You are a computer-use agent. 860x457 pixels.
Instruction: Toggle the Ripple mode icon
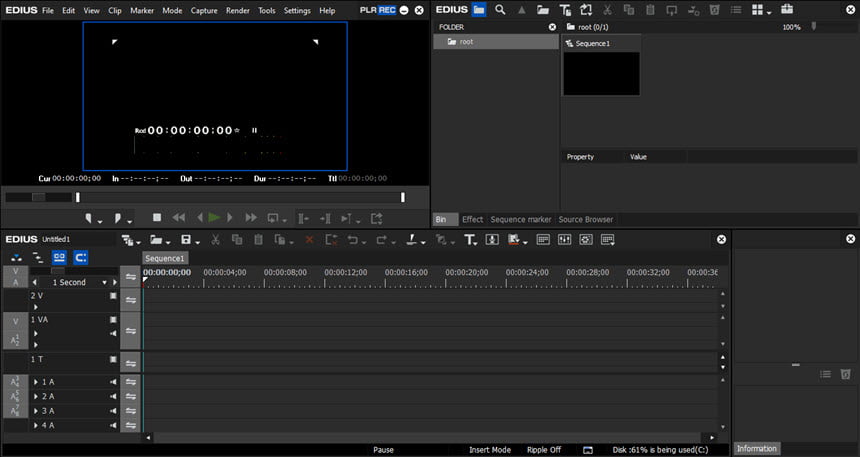tap(38, 257)
